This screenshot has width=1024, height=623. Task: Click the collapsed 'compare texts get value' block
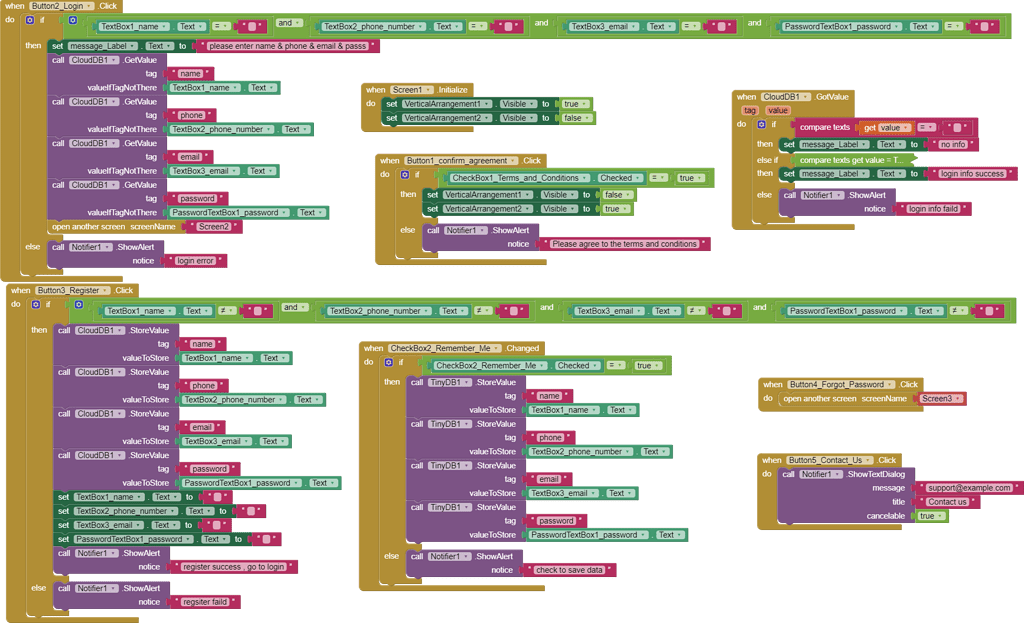click(x=851, y=160)
